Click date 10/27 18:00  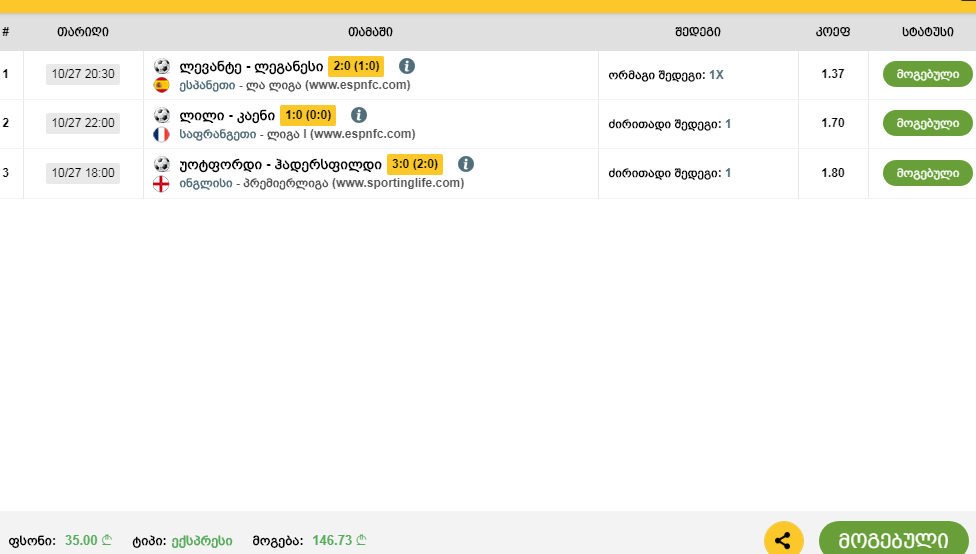click(83, 173)
